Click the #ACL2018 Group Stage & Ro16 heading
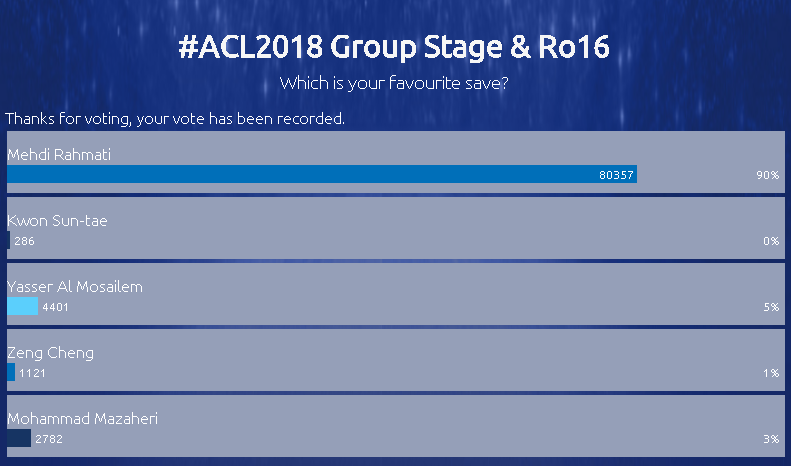This screenshot has width=791, height=466. [x=394, y=47]
